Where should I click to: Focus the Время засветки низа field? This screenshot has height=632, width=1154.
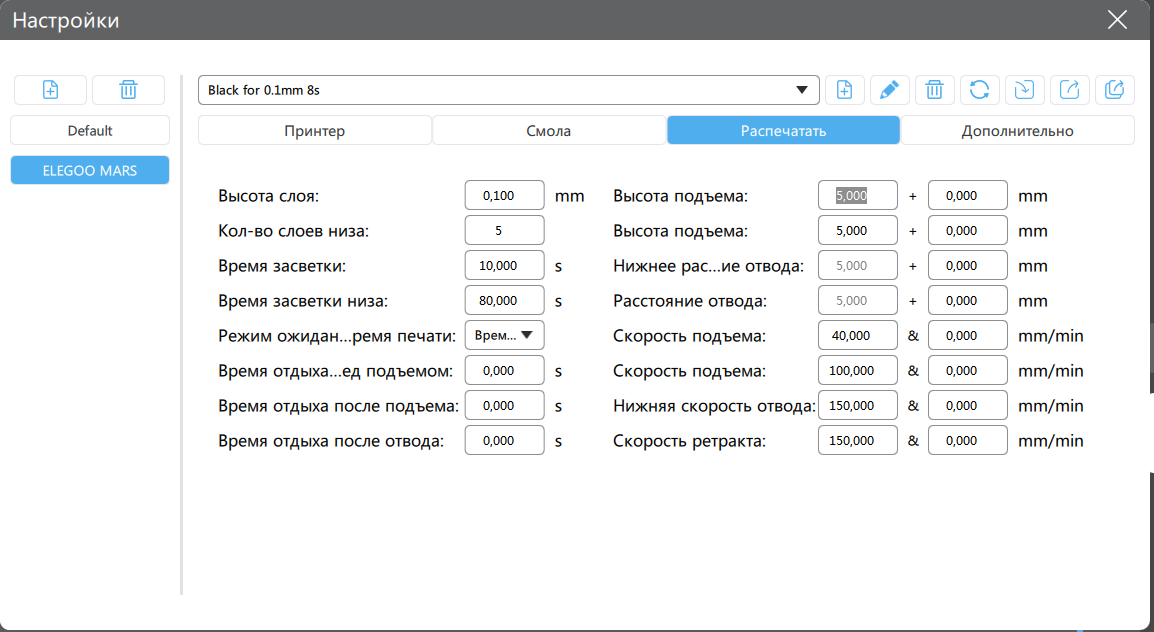point(504,300)
